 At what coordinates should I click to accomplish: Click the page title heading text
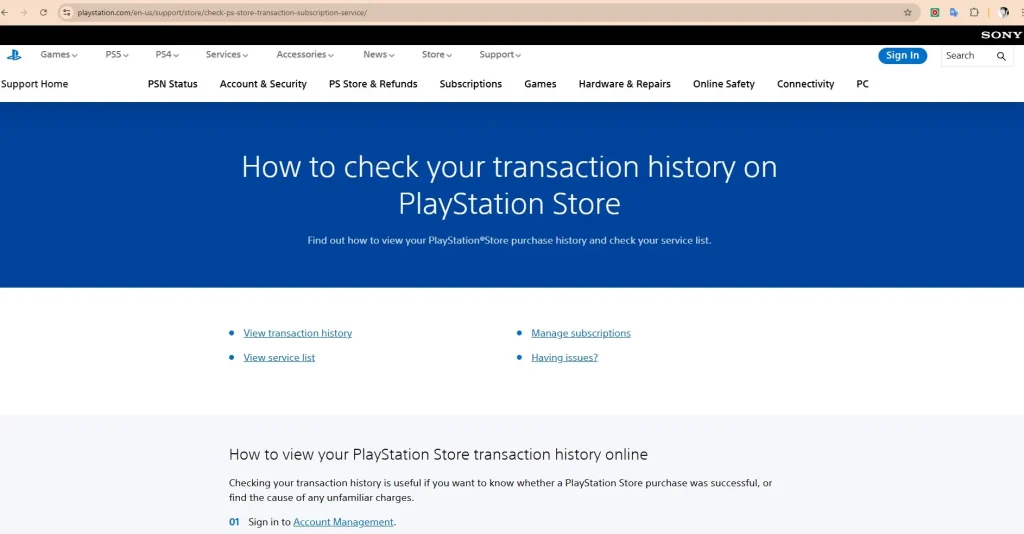point(509,185)
